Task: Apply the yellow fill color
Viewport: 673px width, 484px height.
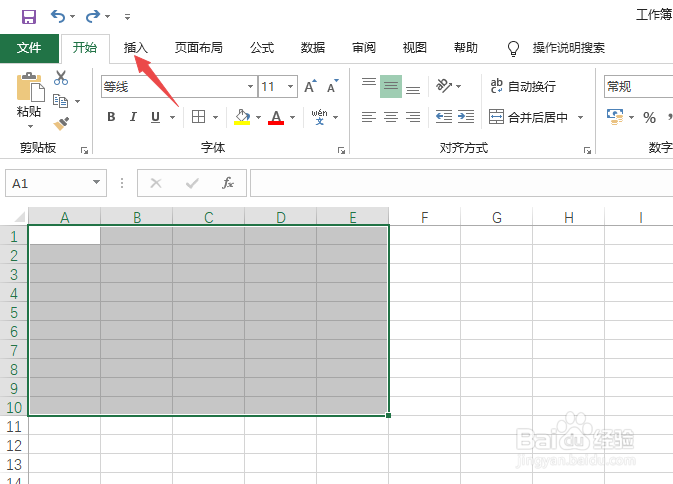Action: (x=242, y=117)
